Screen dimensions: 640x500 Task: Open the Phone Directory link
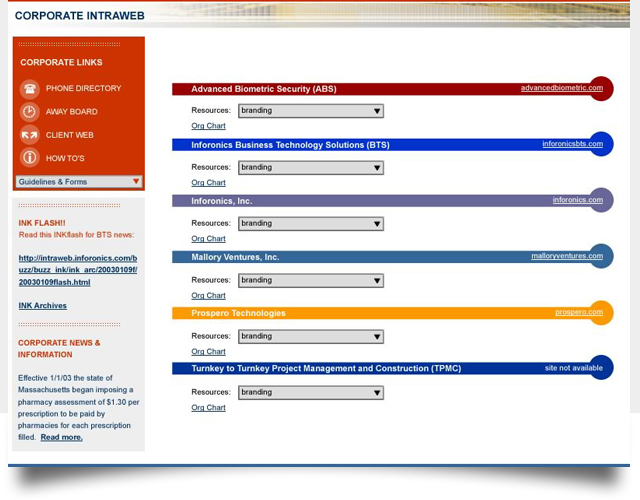(x=83, y=88)
